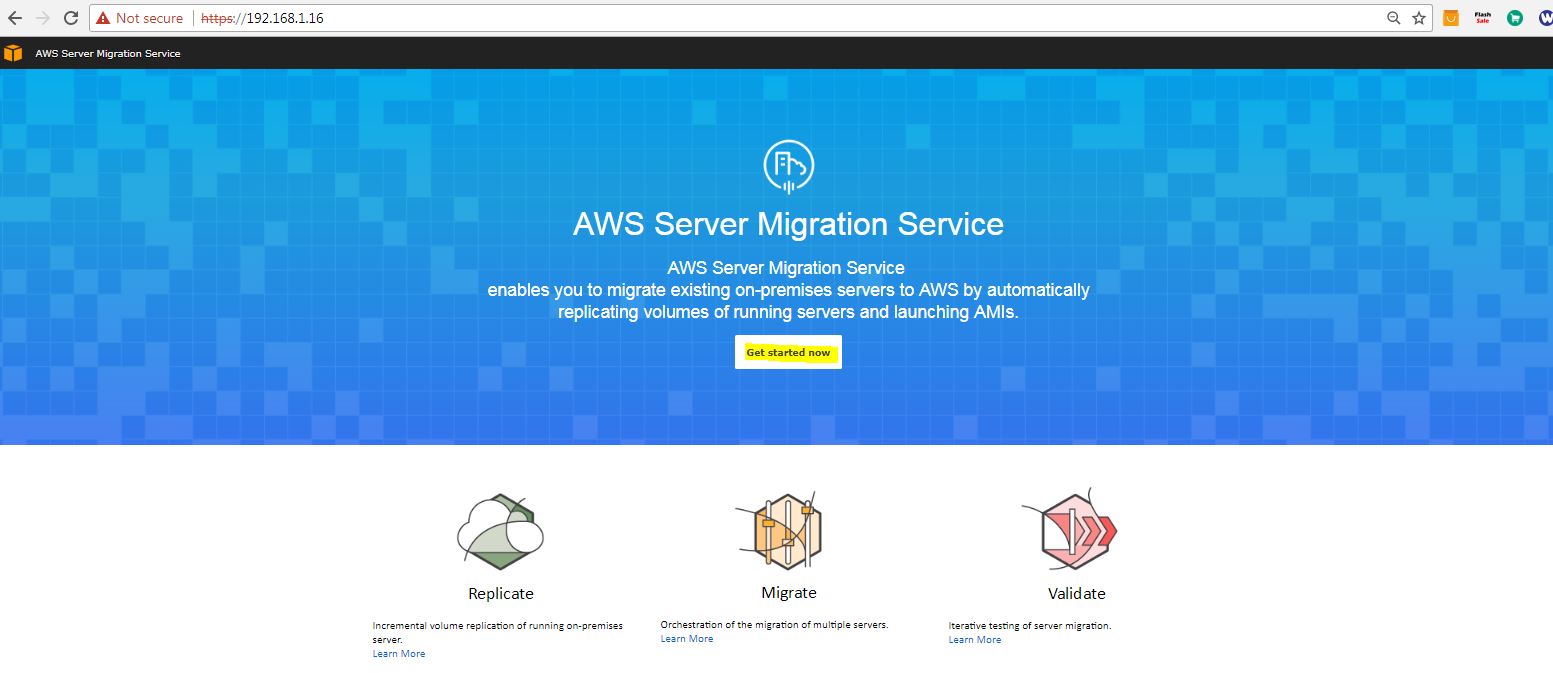Open Learn More link under Migrate
The image size is (1553, 673).
point(687,639)
